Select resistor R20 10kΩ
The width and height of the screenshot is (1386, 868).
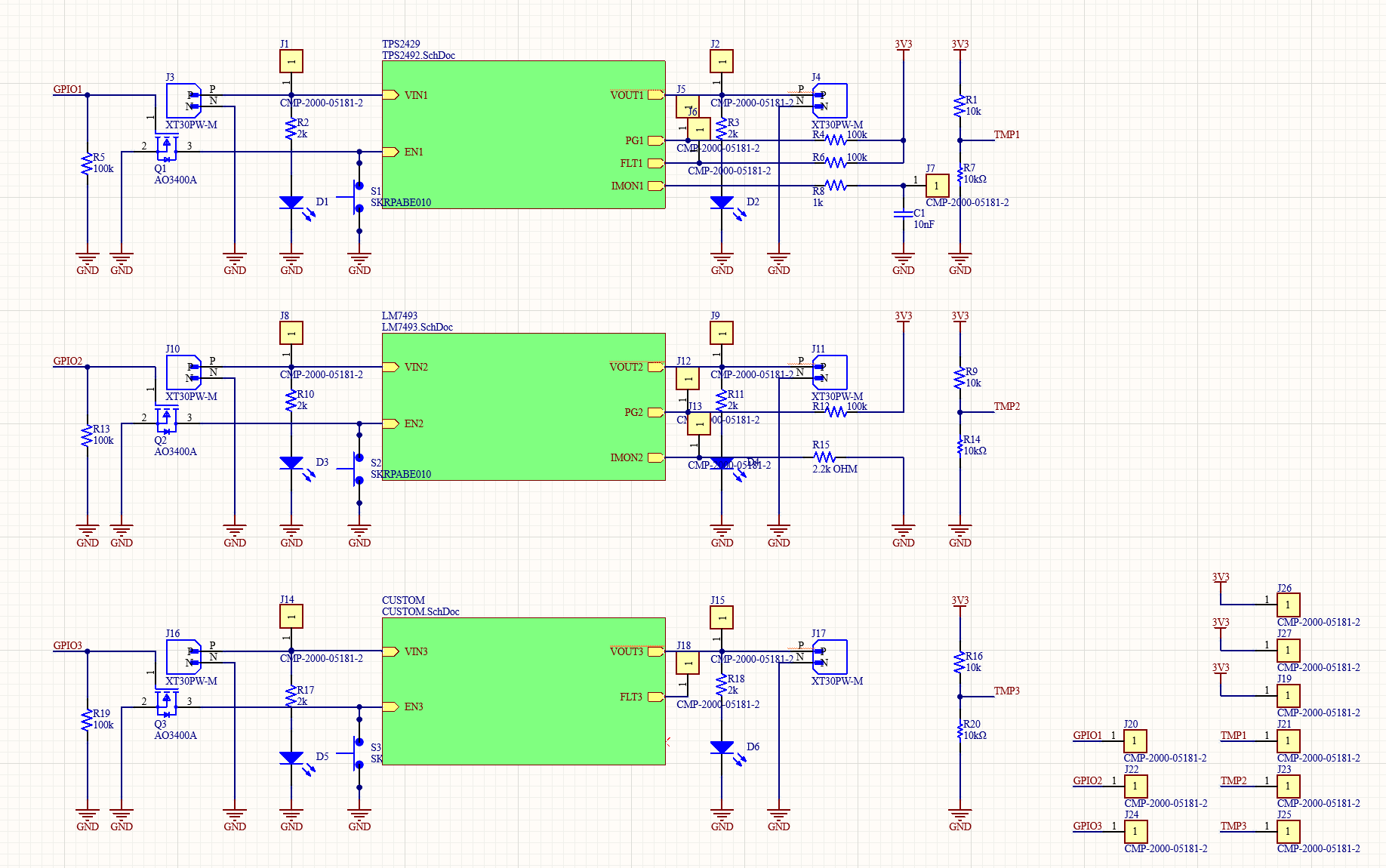click(x=960, y=730)
